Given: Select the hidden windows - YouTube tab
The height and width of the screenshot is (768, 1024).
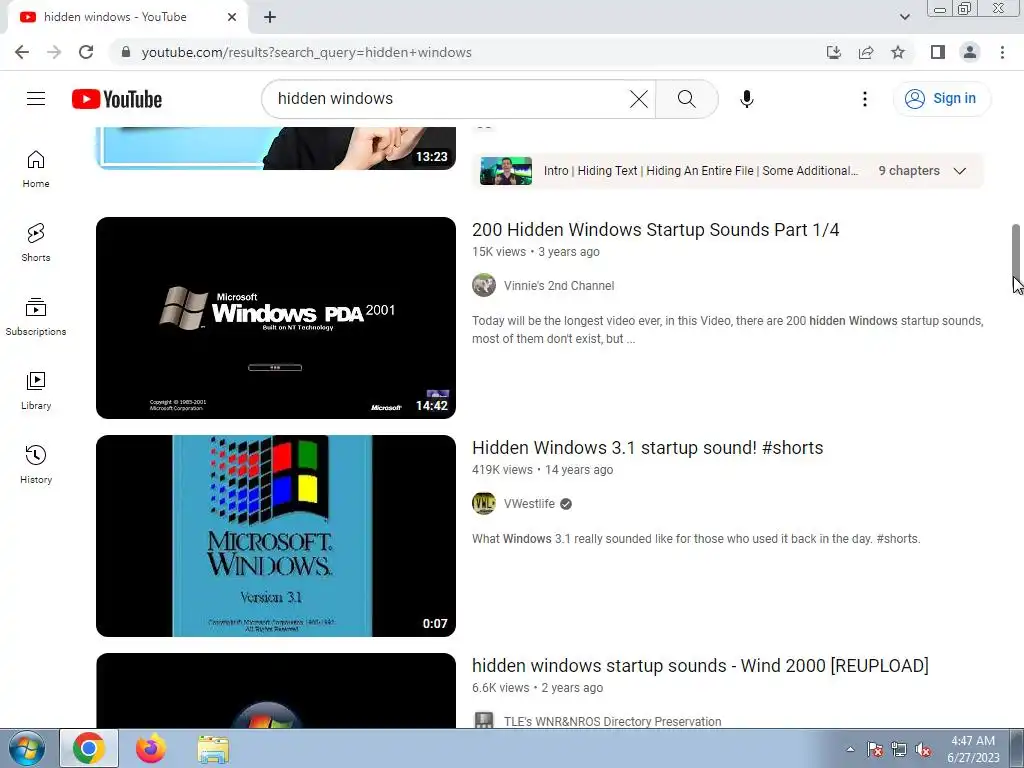Looking at the screenshot, I should tap(127, 17).
